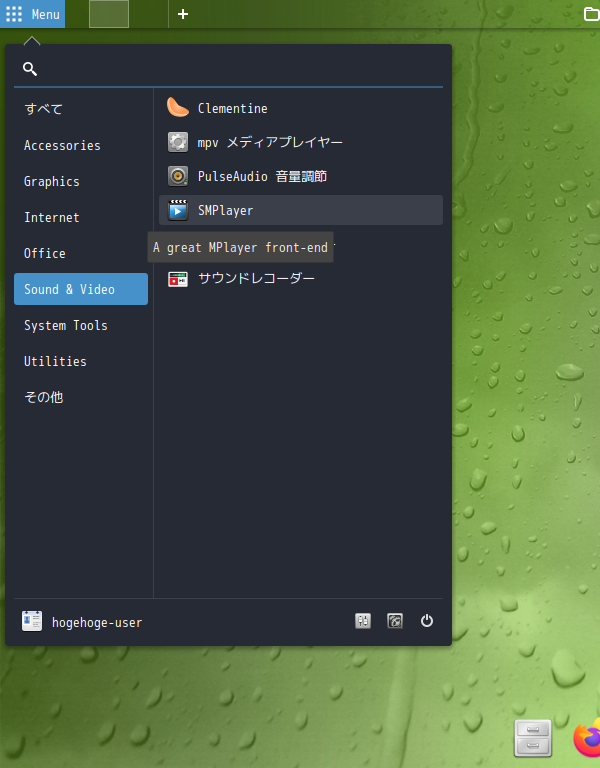Open the System Tools category
Viewport: 600px width, 768px height.
point(81,325)
